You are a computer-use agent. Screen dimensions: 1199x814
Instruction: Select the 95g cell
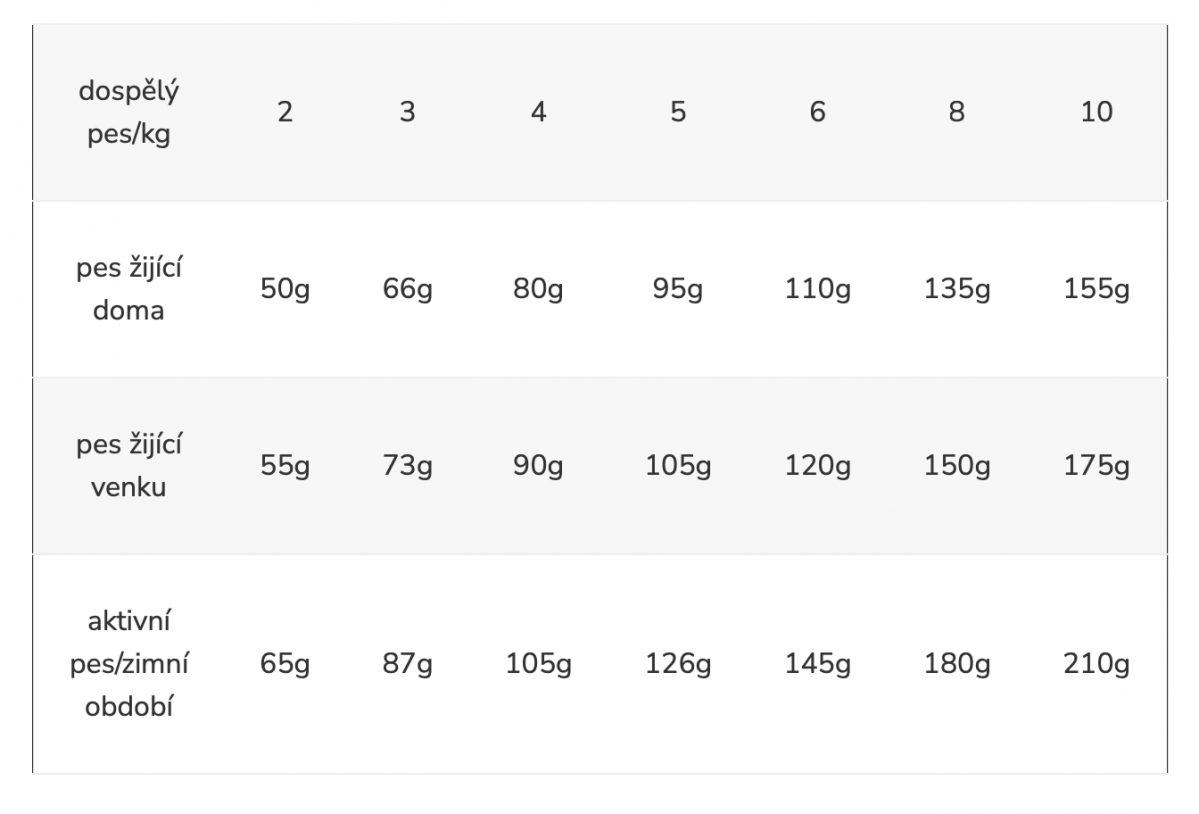[x=678, y=290]
